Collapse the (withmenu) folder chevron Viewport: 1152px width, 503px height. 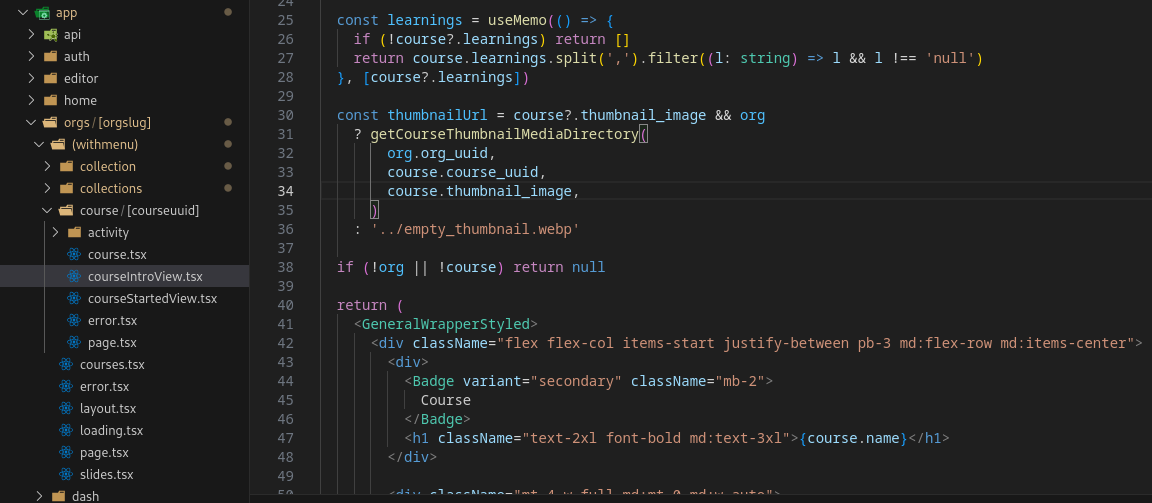tap(39, 145)
